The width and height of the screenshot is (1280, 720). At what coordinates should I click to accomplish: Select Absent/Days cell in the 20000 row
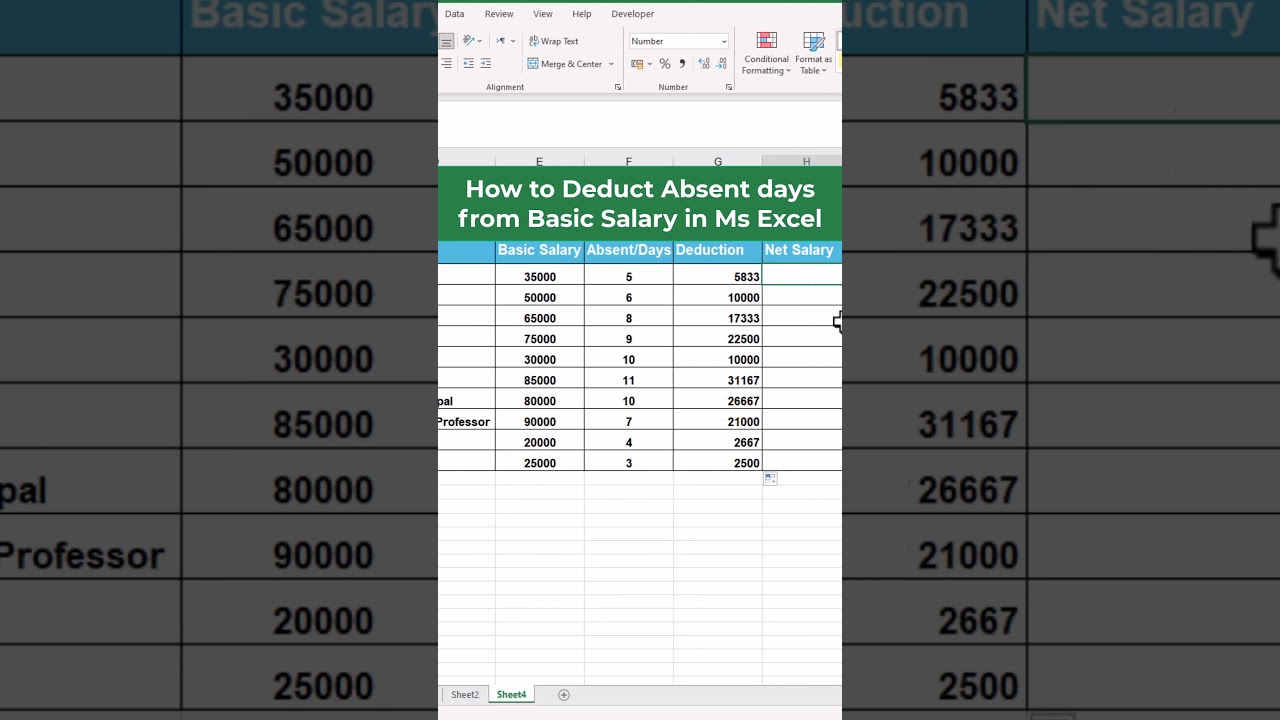628,442
